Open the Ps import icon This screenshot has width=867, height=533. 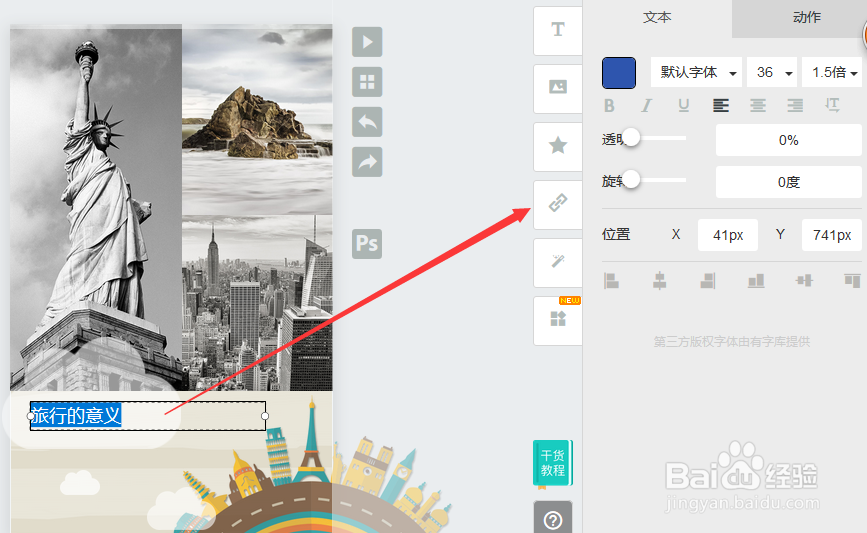pyautogui.click(x=367, y=243)
